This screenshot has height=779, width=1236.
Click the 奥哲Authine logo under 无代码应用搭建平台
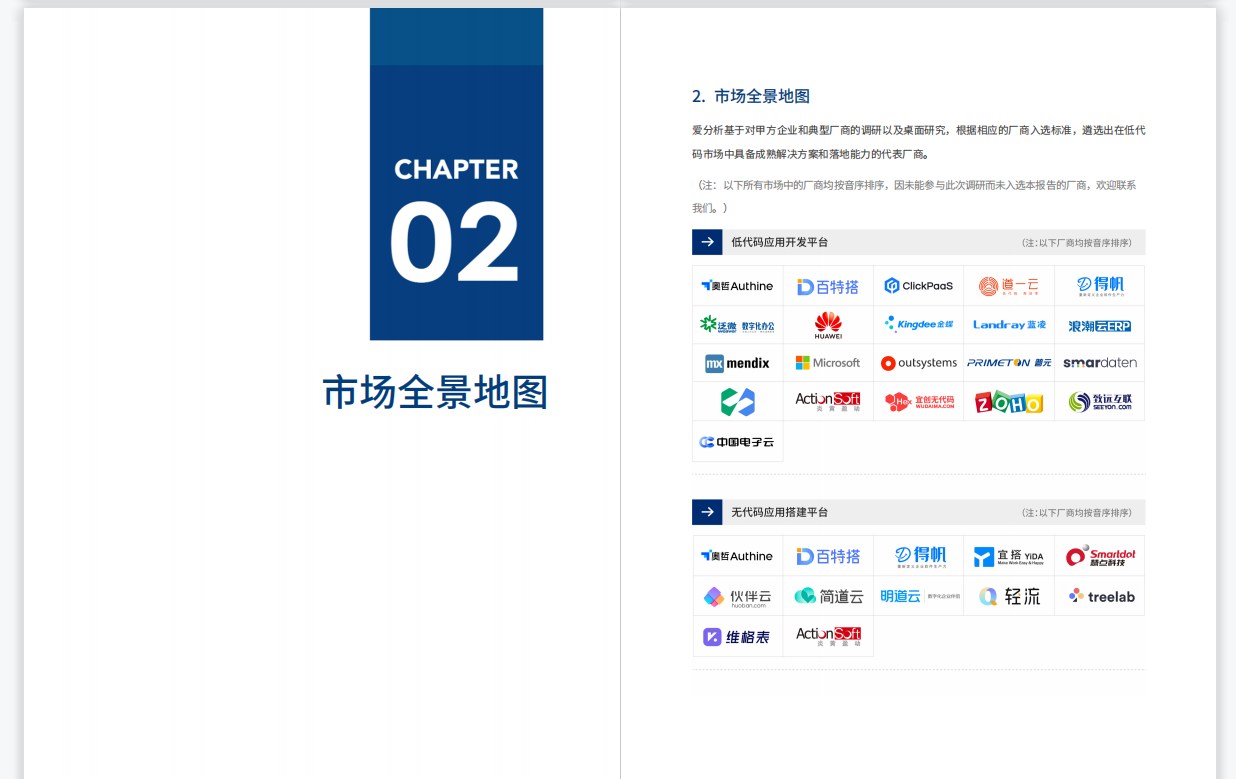737,556
